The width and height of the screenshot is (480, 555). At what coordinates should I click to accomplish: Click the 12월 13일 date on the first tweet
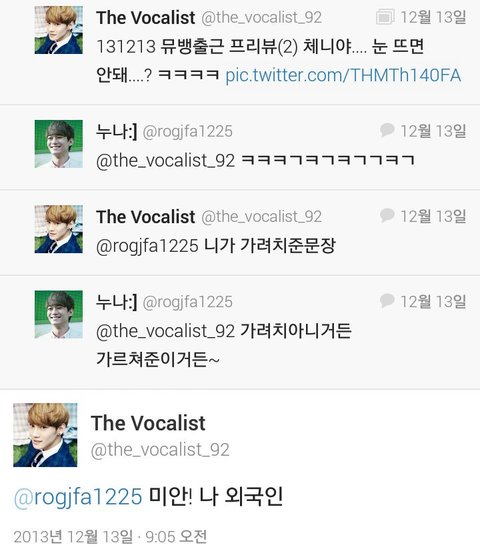pos(433,17)
